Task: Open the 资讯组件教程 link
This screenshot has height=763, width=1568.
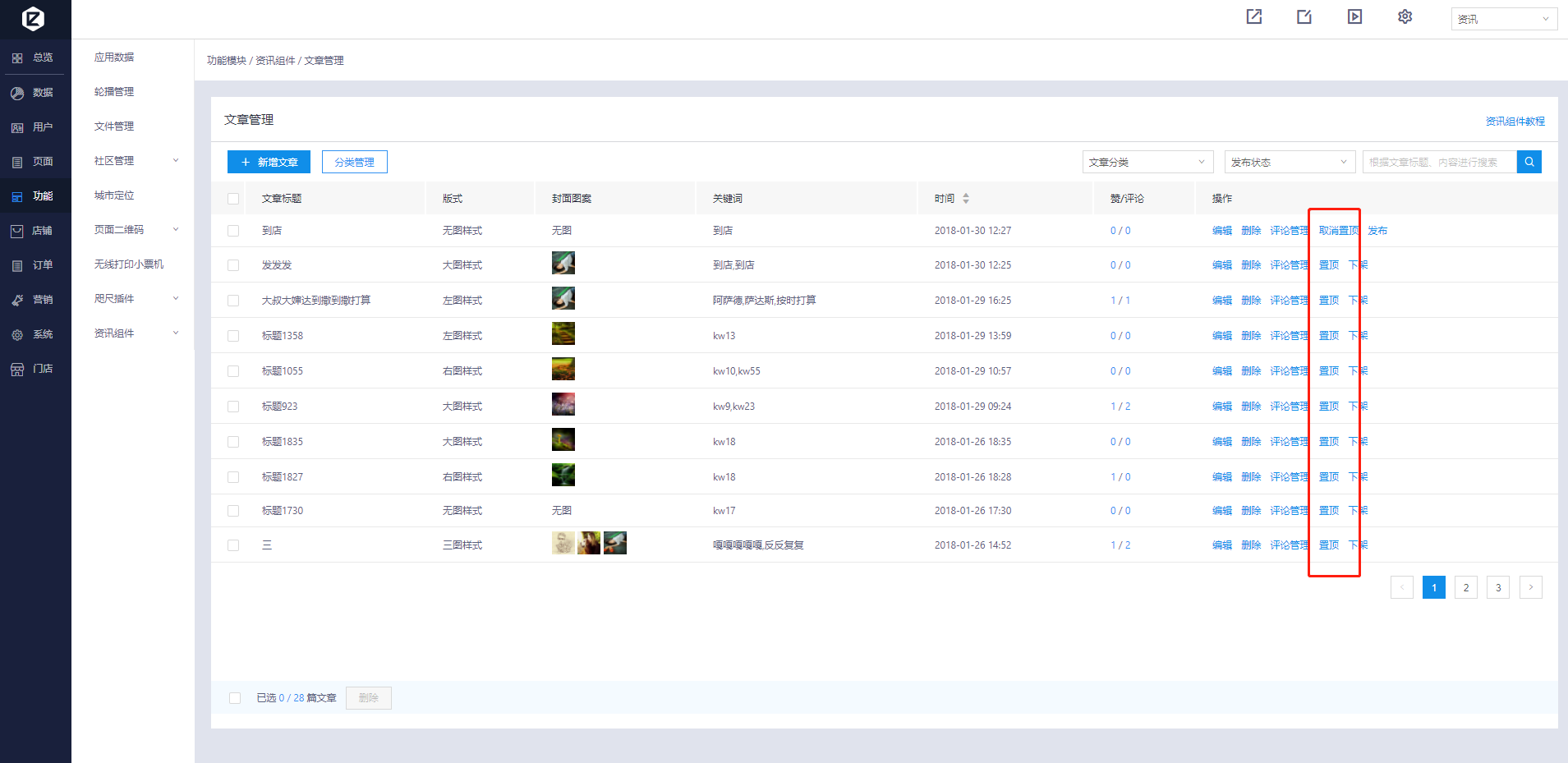Action: coord(1515,122)
